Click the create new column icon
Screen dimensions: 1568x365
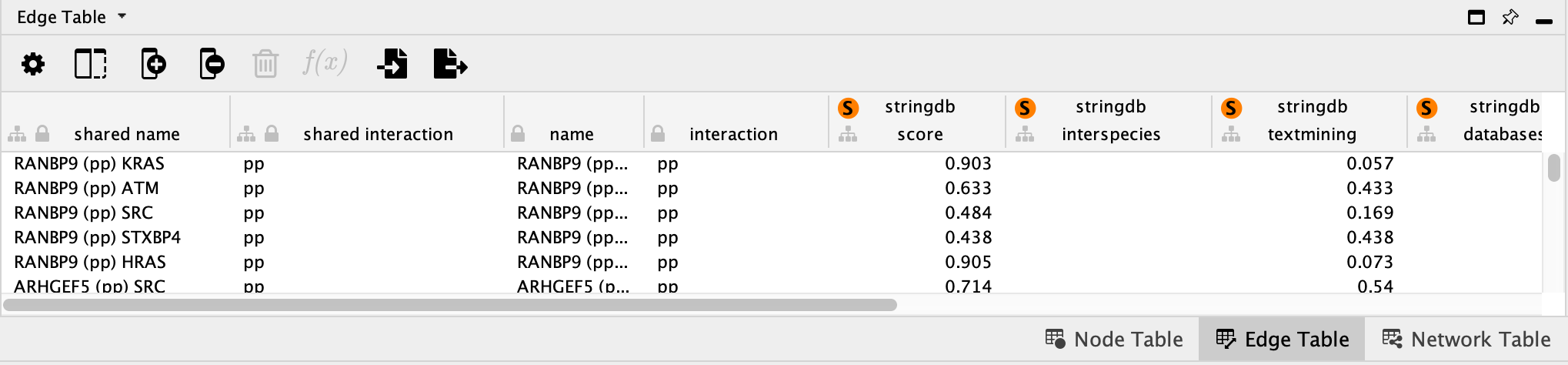(153, 64)
